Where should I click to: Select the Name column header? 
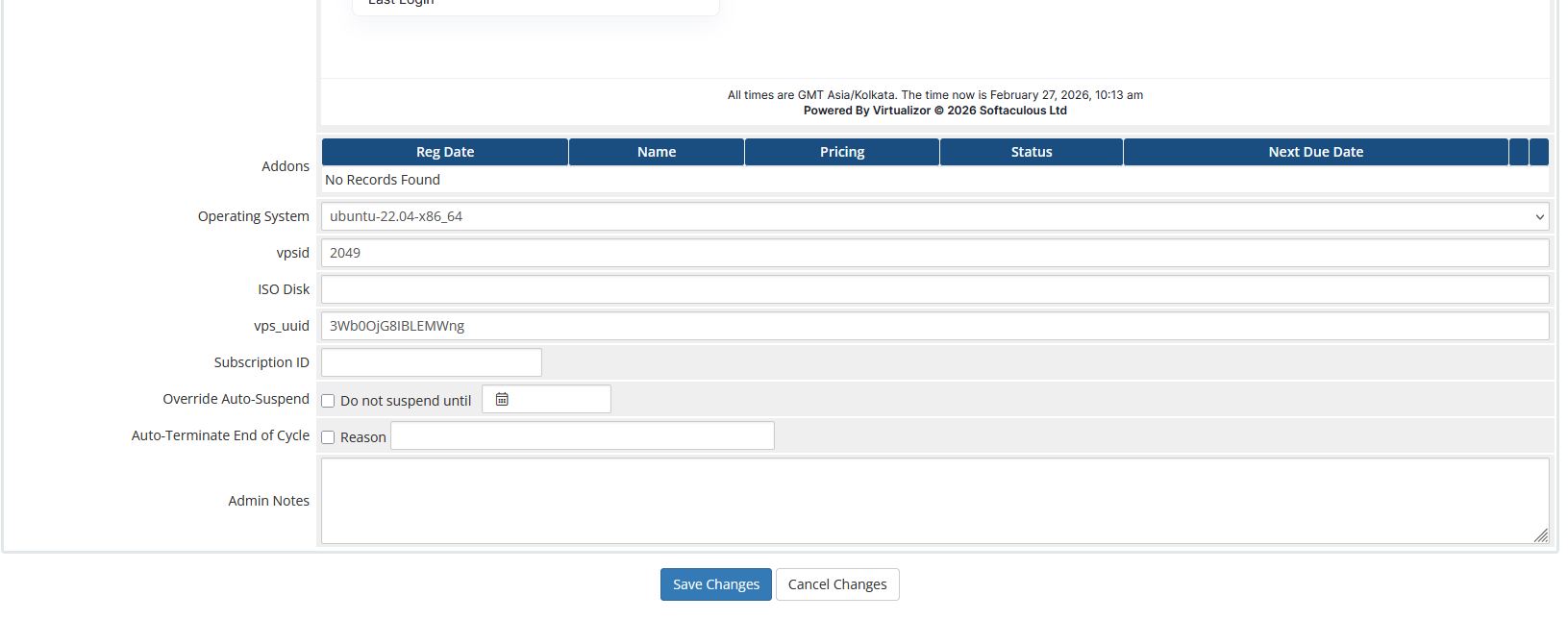click(x=656, y=152)
